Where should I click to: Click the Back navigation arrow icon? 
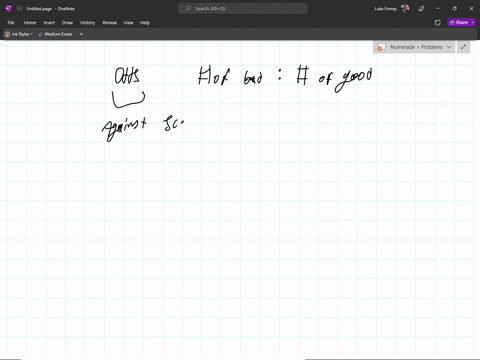pos(19,9)
